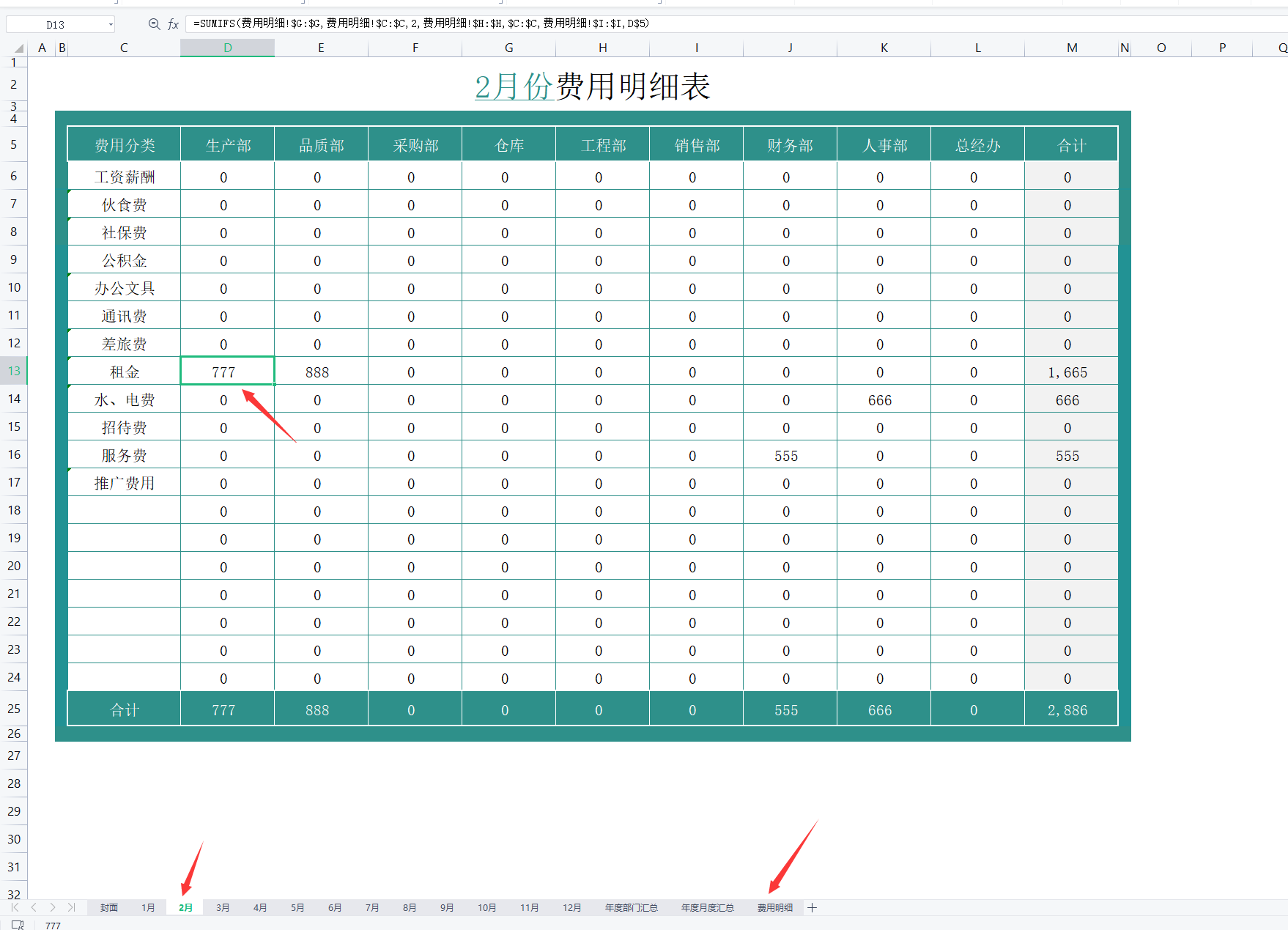
Task: Switch to the 1月 sheet tab
Action: click(x=149, y=907)
